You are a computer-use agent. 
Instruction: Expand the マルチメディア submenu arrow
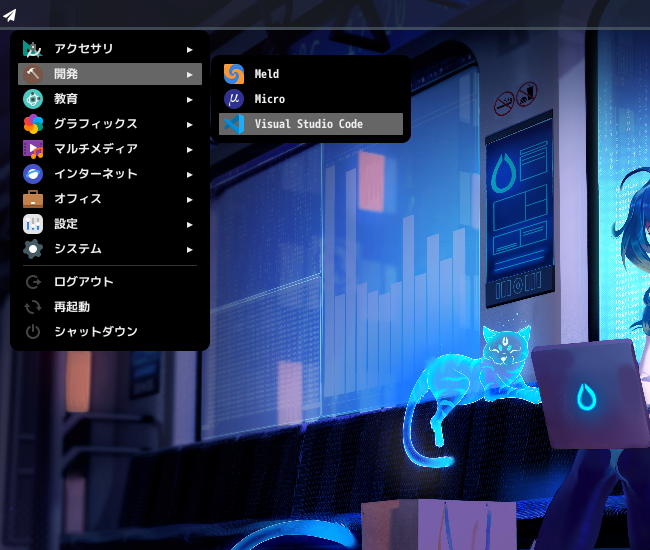point(189,150)
